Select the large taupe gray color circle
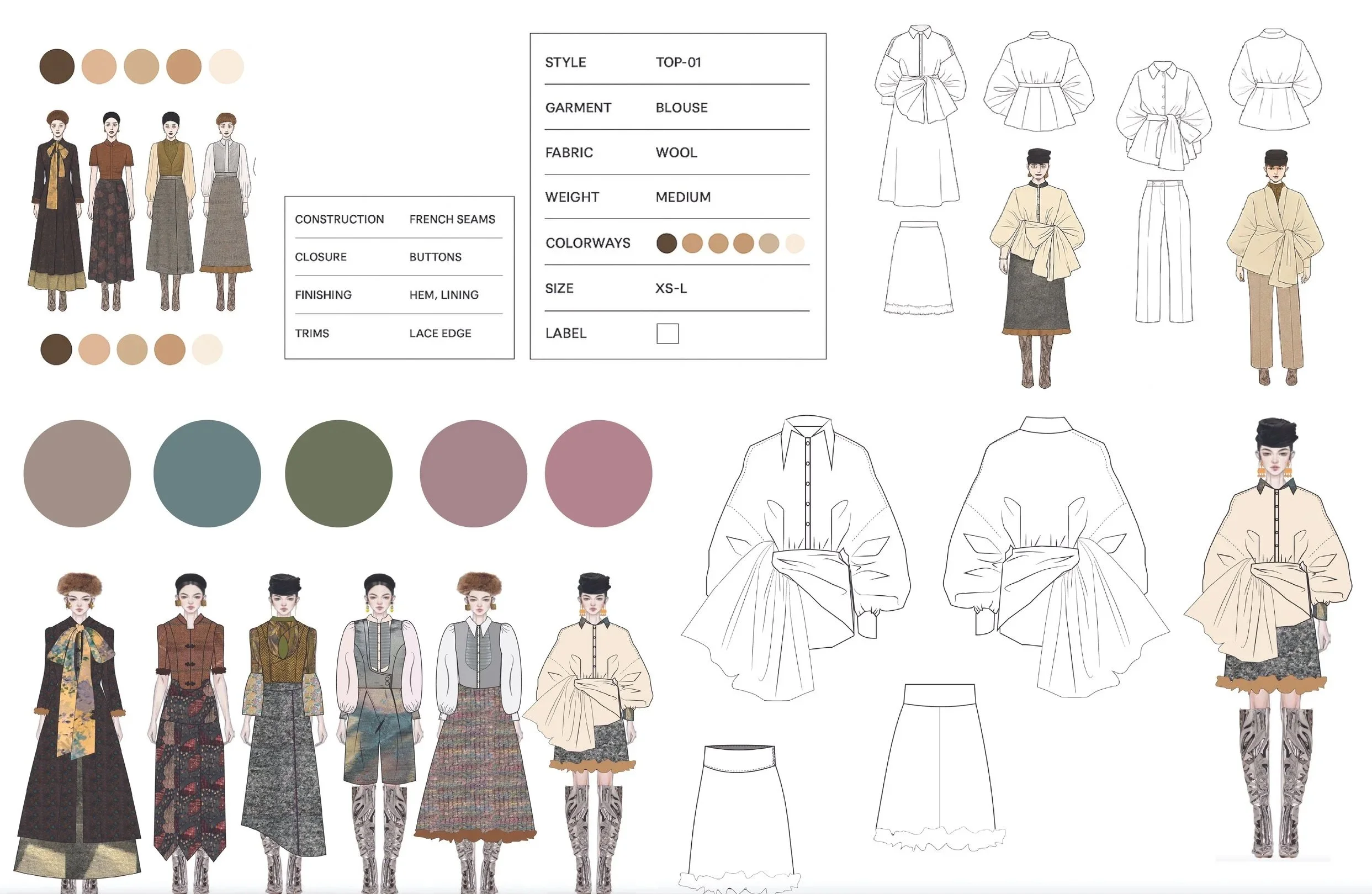The height and width of the screenshot is (894, 1372). pos(77,473)
